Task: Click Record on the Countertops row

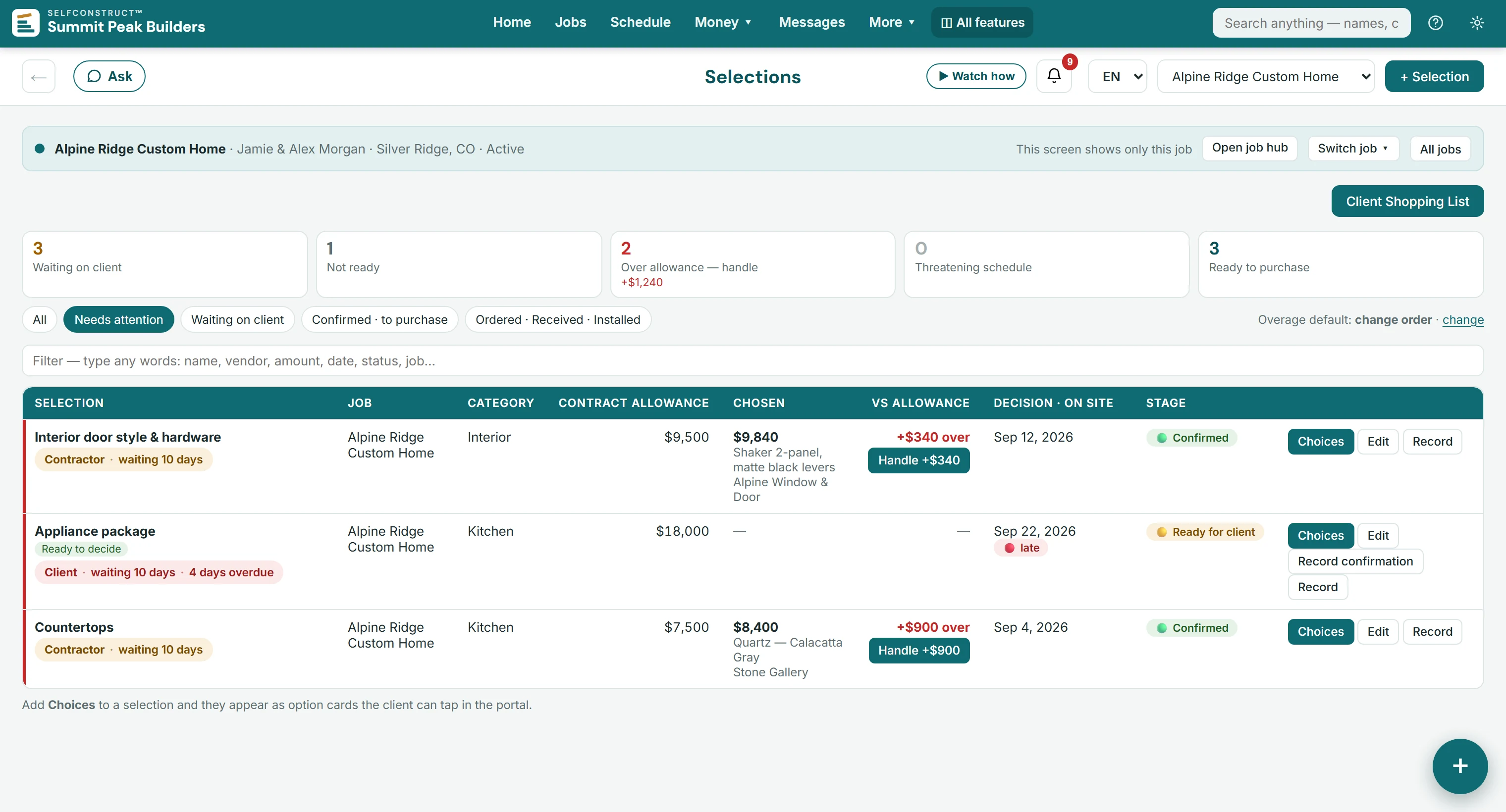Action: pos(1432,631)
